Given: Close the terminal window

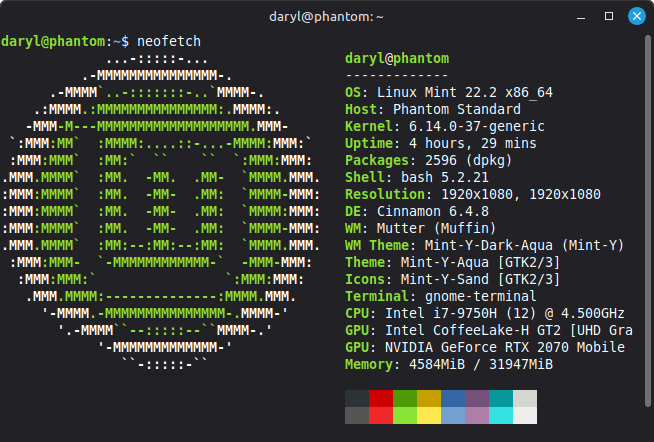Looking at the screenshot, I should 634,17.
